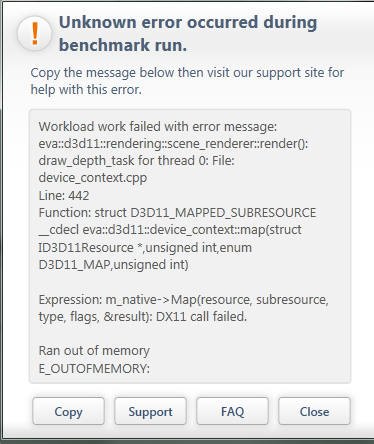Click the 'benchmark run.' heading line
Screen dimensions: 374x444
[123, 45]
